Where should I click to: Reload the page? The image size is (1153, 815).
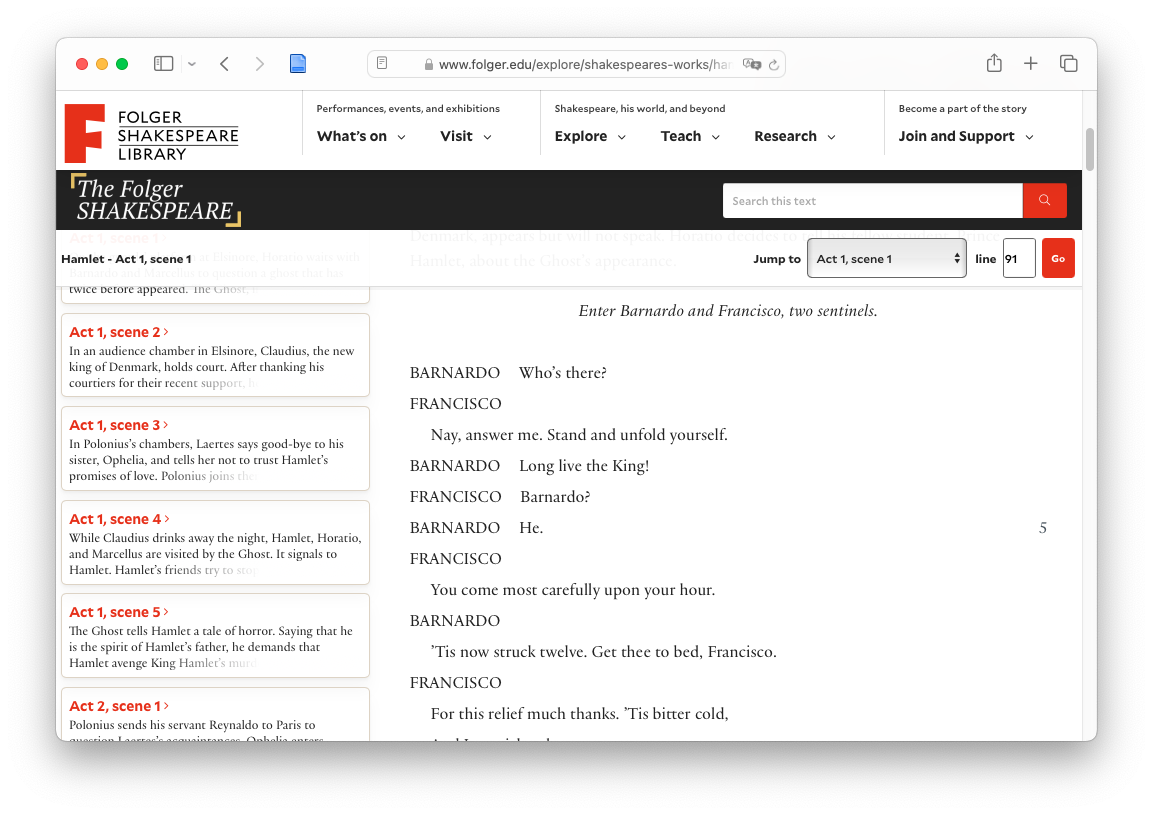point(774,65)
